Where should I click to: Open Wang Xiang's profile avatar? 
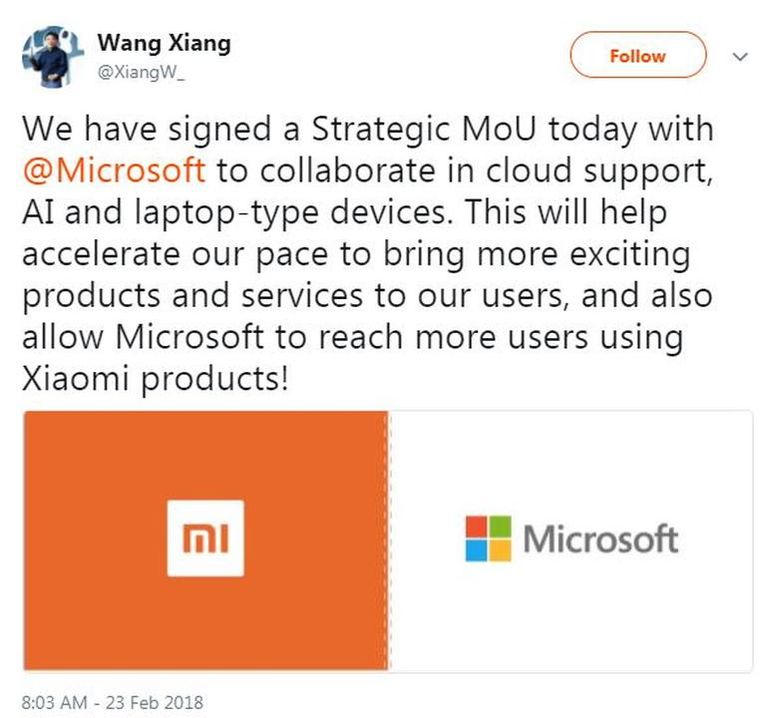click(x=46, y=56)
